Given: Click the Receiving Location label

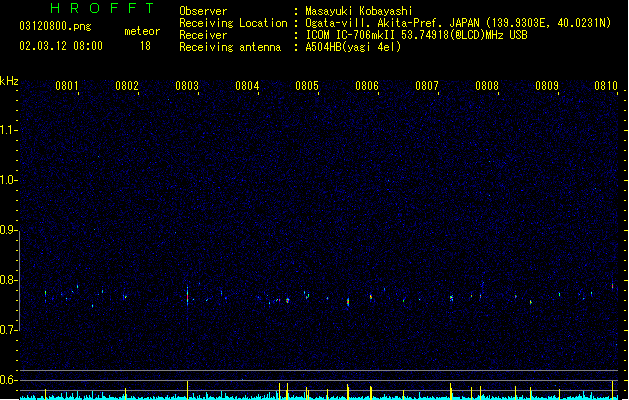Looking at the screenshot, I should point(233,23).
